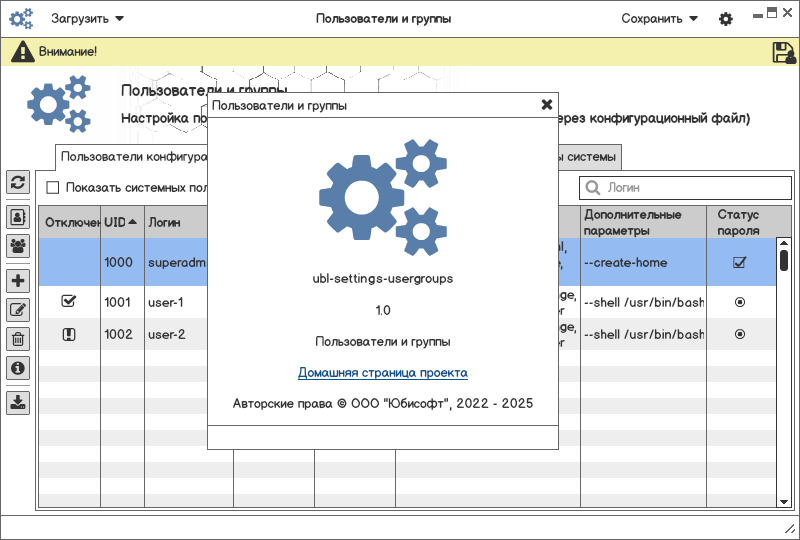The height and width of the screenshot is (540, 800).
Task: Click the Внимание! warning text
Action: [x=68, y=52]
